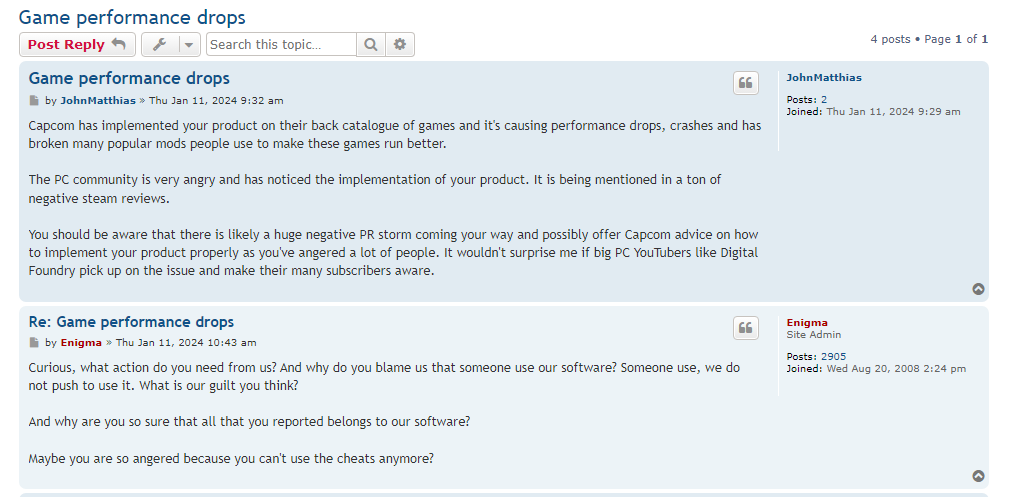Click search magnifier icon button

(370, 44)
